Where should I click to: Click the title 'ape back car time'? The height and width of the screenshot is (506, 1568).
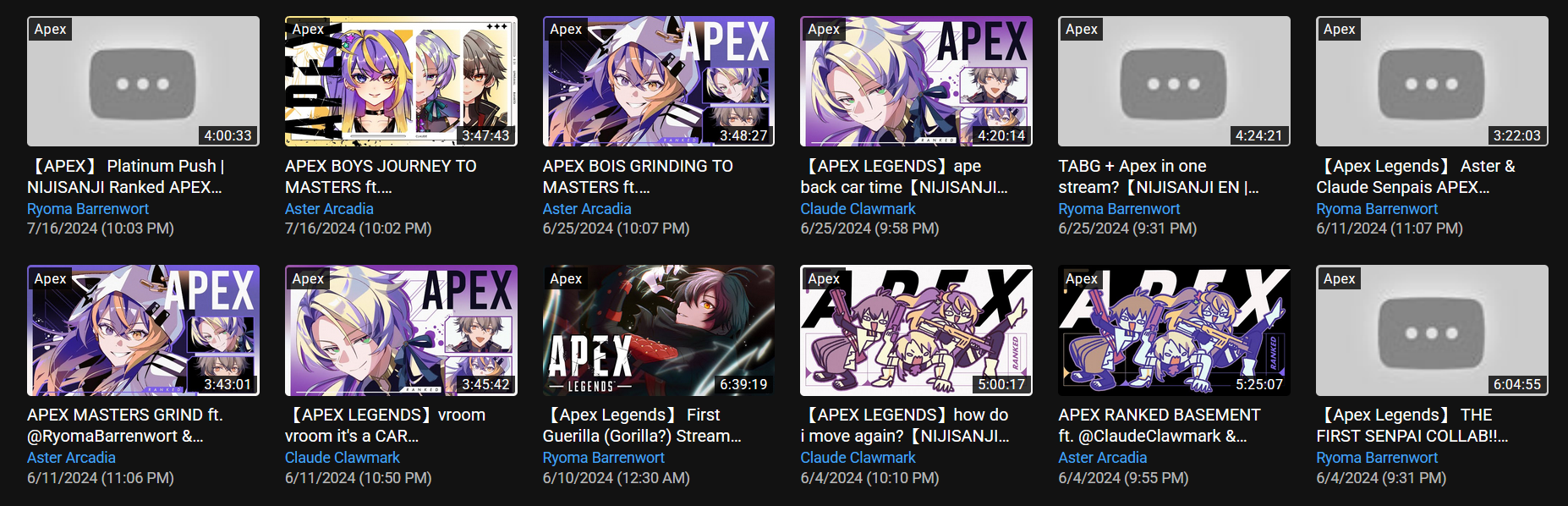point(904,176)
